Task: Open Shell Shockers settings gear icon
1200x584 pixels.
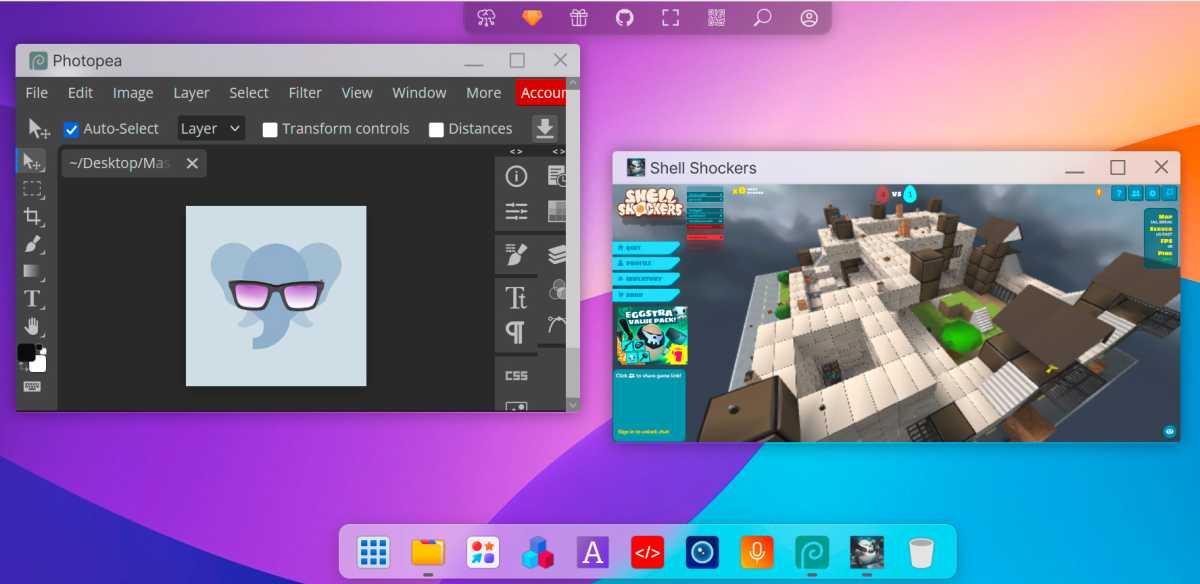Action: [1152, 193]
